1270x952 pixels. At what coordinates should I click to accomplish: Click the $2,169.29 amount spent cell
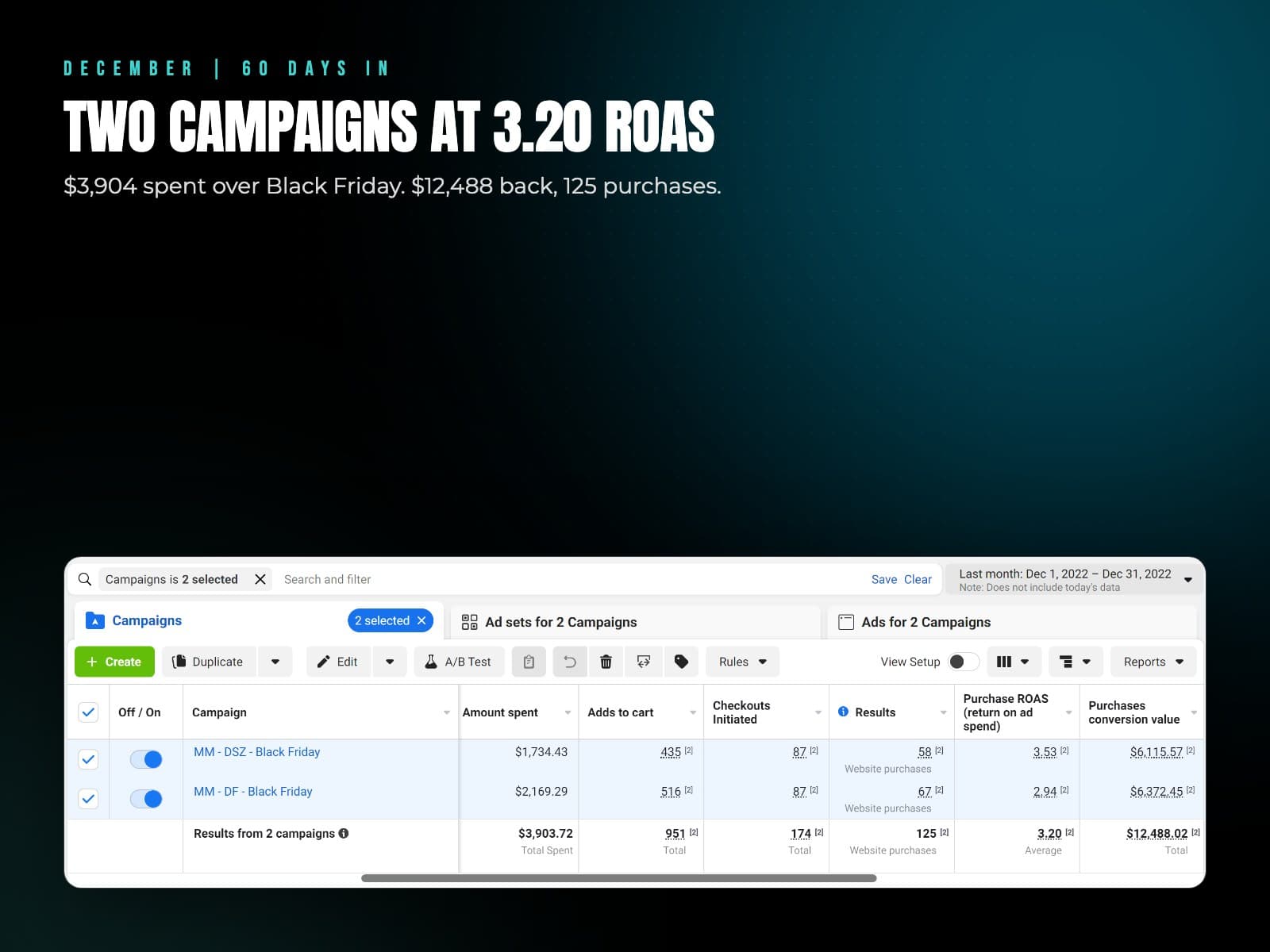(541, 792)
